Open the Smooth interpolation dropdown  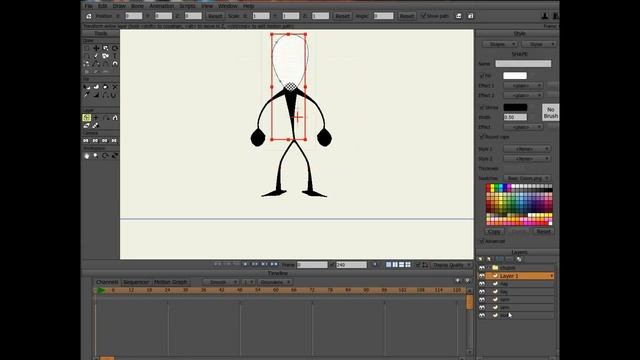[221, 282]
